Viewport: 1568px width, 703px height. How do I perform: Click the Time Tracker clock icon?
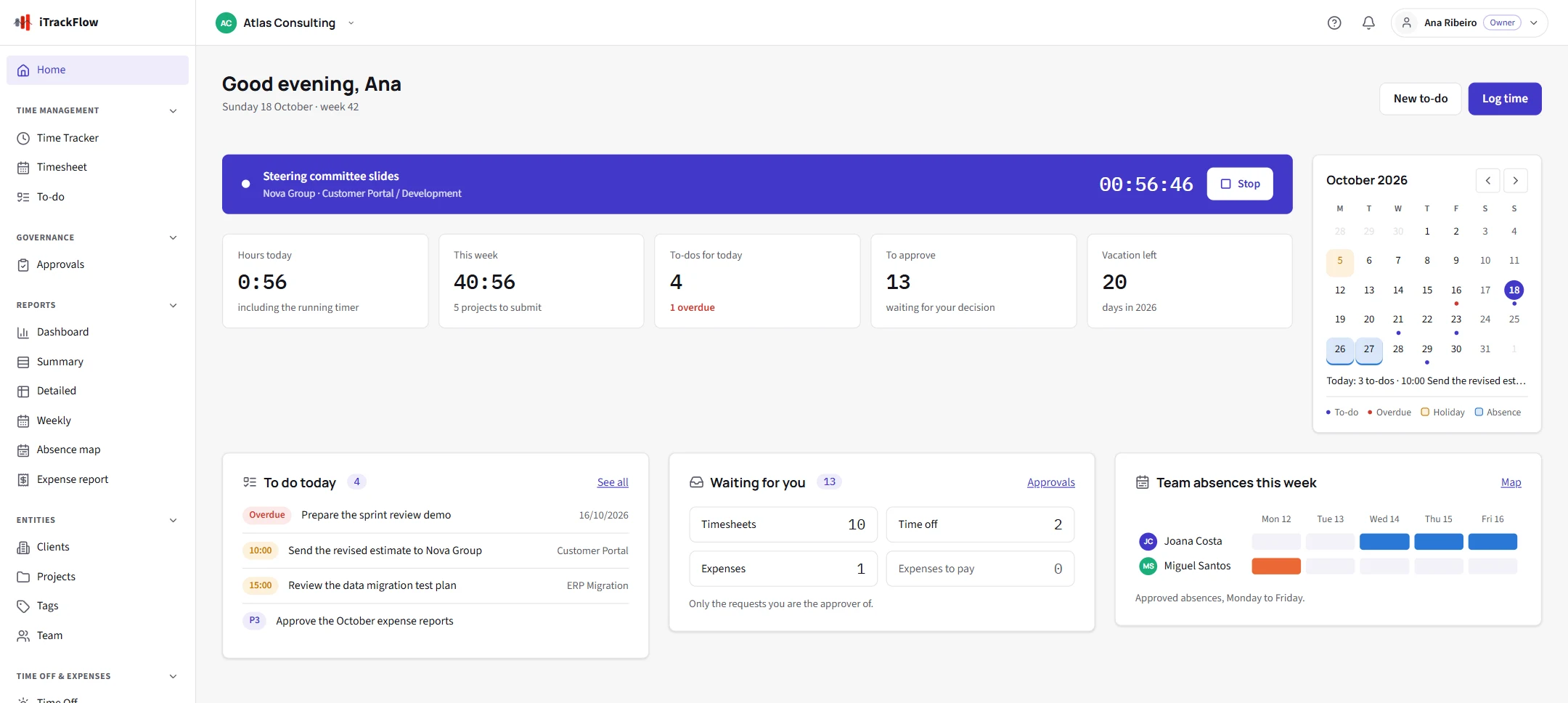(23, 138)
